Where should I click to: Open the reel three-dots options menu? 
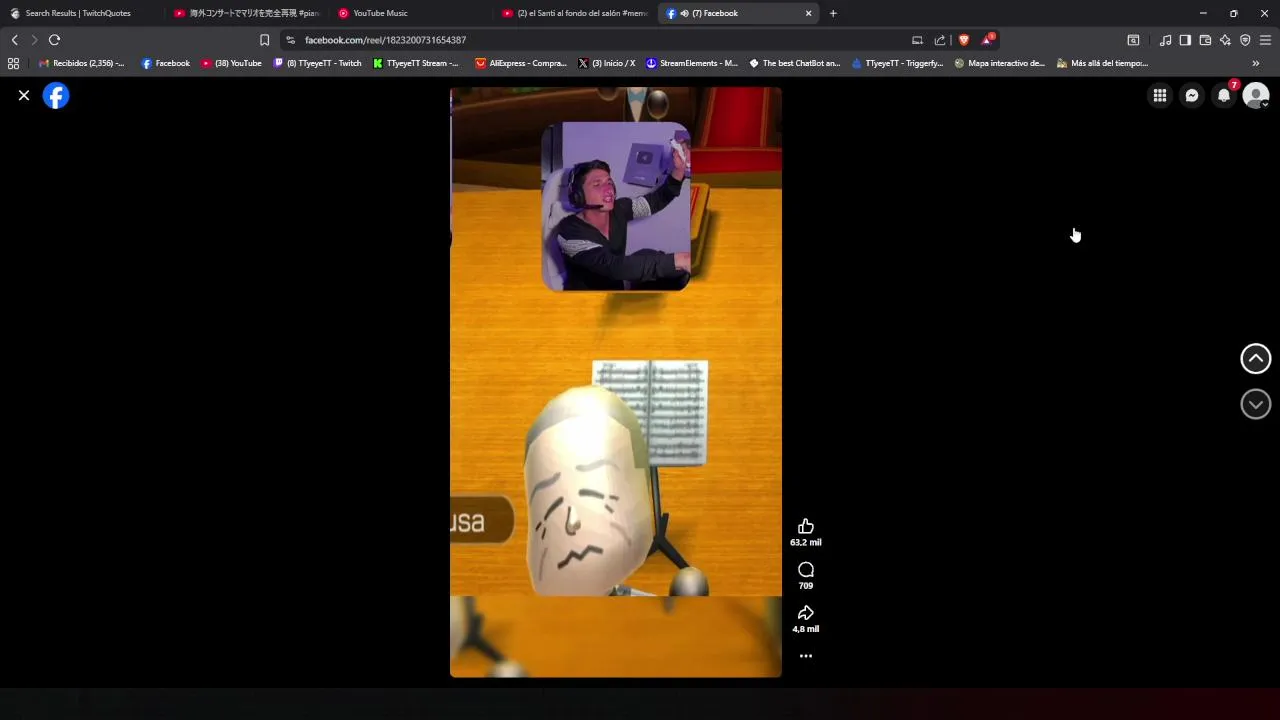(x=806, y=656)
